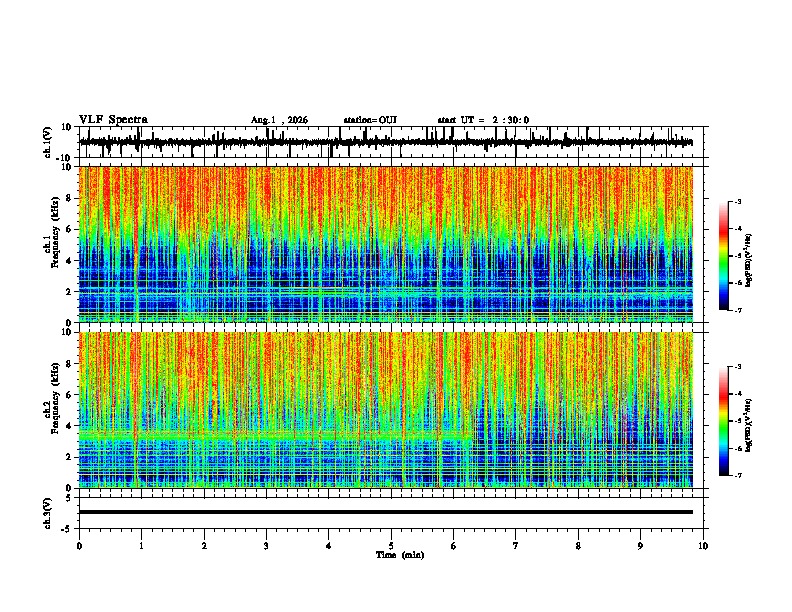Click the ch.2 color scale PSD units label
This screenshot has width=792, height=612.
[x=749, y=425]
